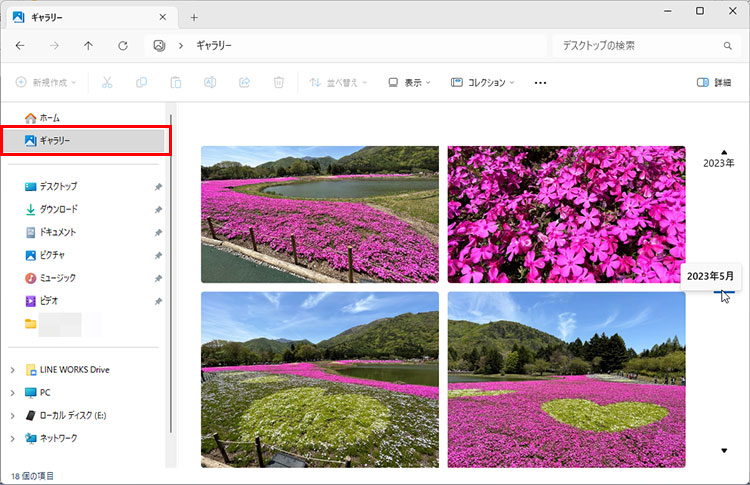Image resolution: width=750 pixels, height=485 pixels.
Task: Click the Share icon in toolbar
Action: click(244, 82)
